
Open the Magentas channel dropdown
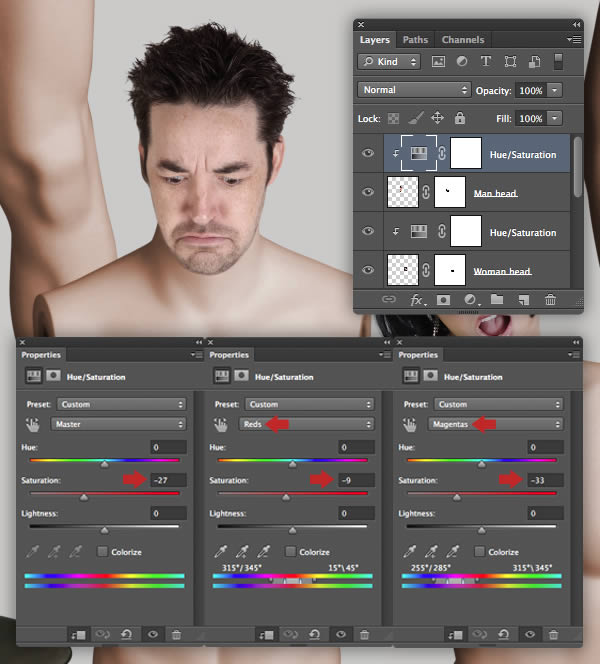495,424
